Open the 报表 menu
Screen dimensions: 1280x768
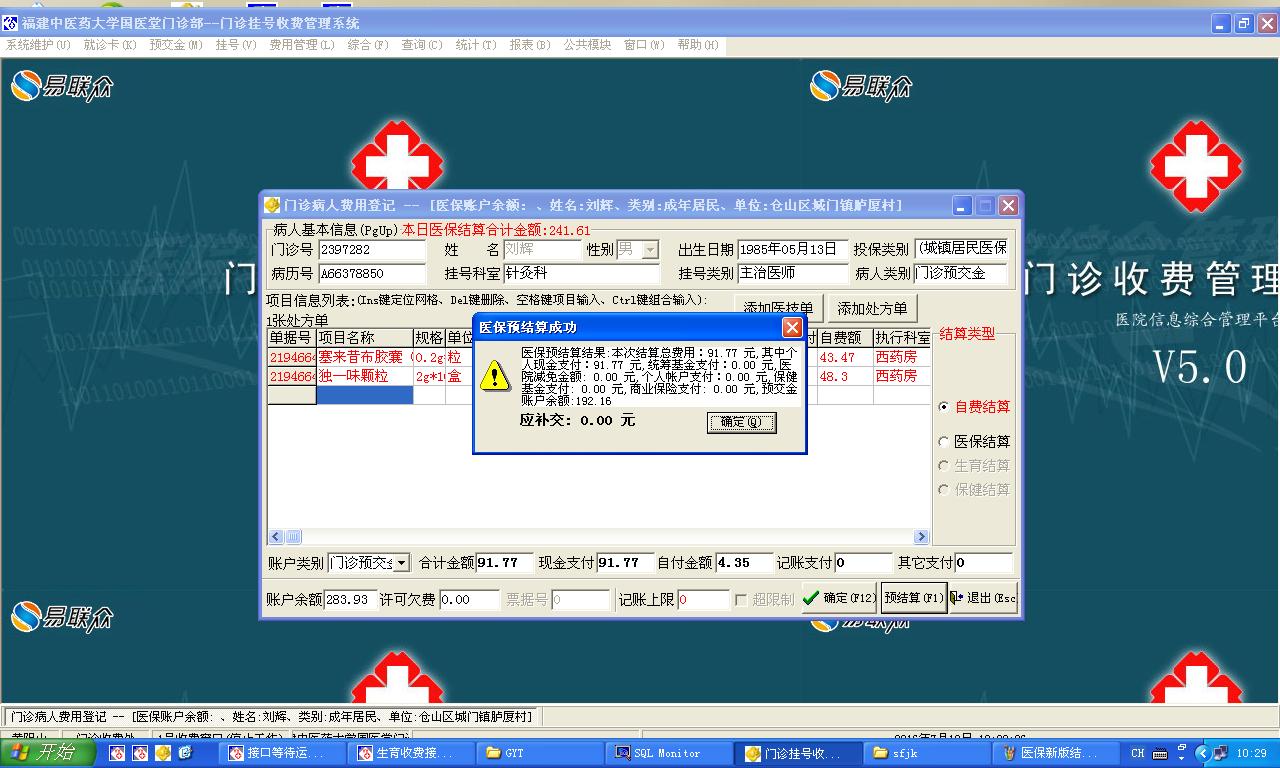click(530, 45)
